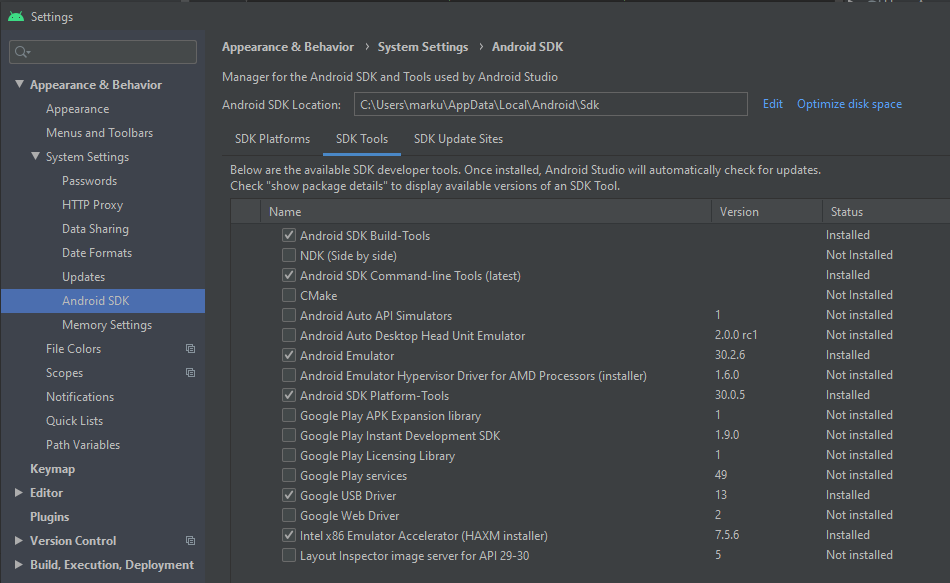Open Quick Lists settings
This screenshot has width=950, height=583.
tap(74, 421)
